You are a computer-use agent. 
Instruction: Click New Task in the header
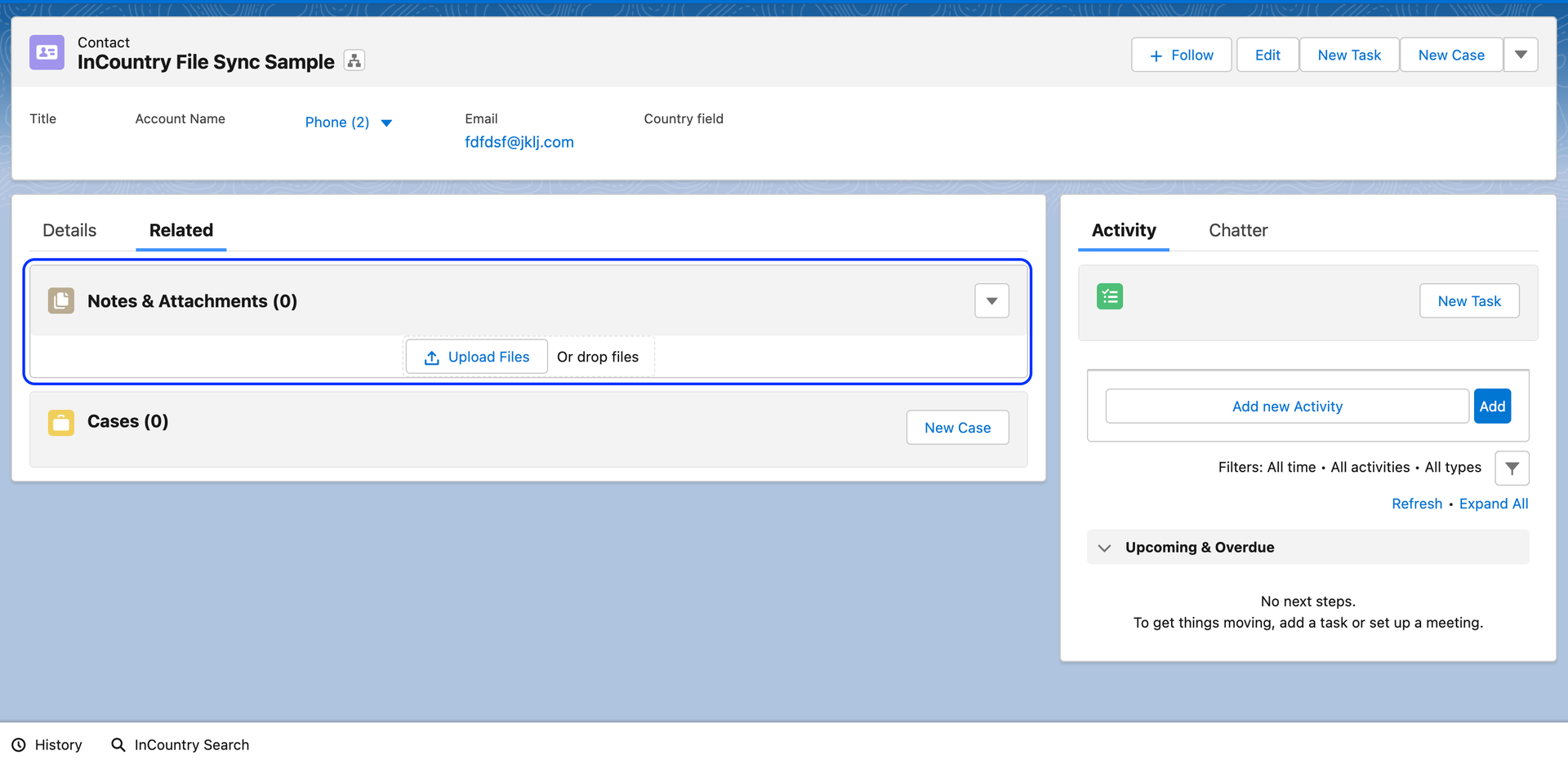click(x=1349, y=55)
